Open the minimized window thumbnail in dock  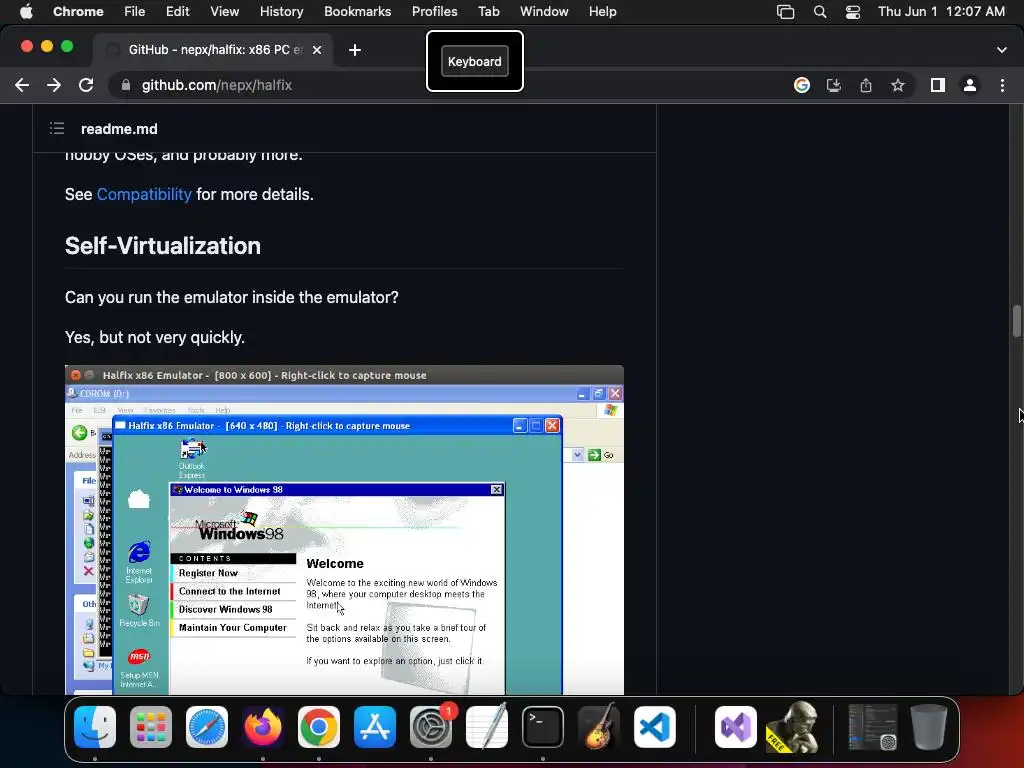tap(872, 727)
